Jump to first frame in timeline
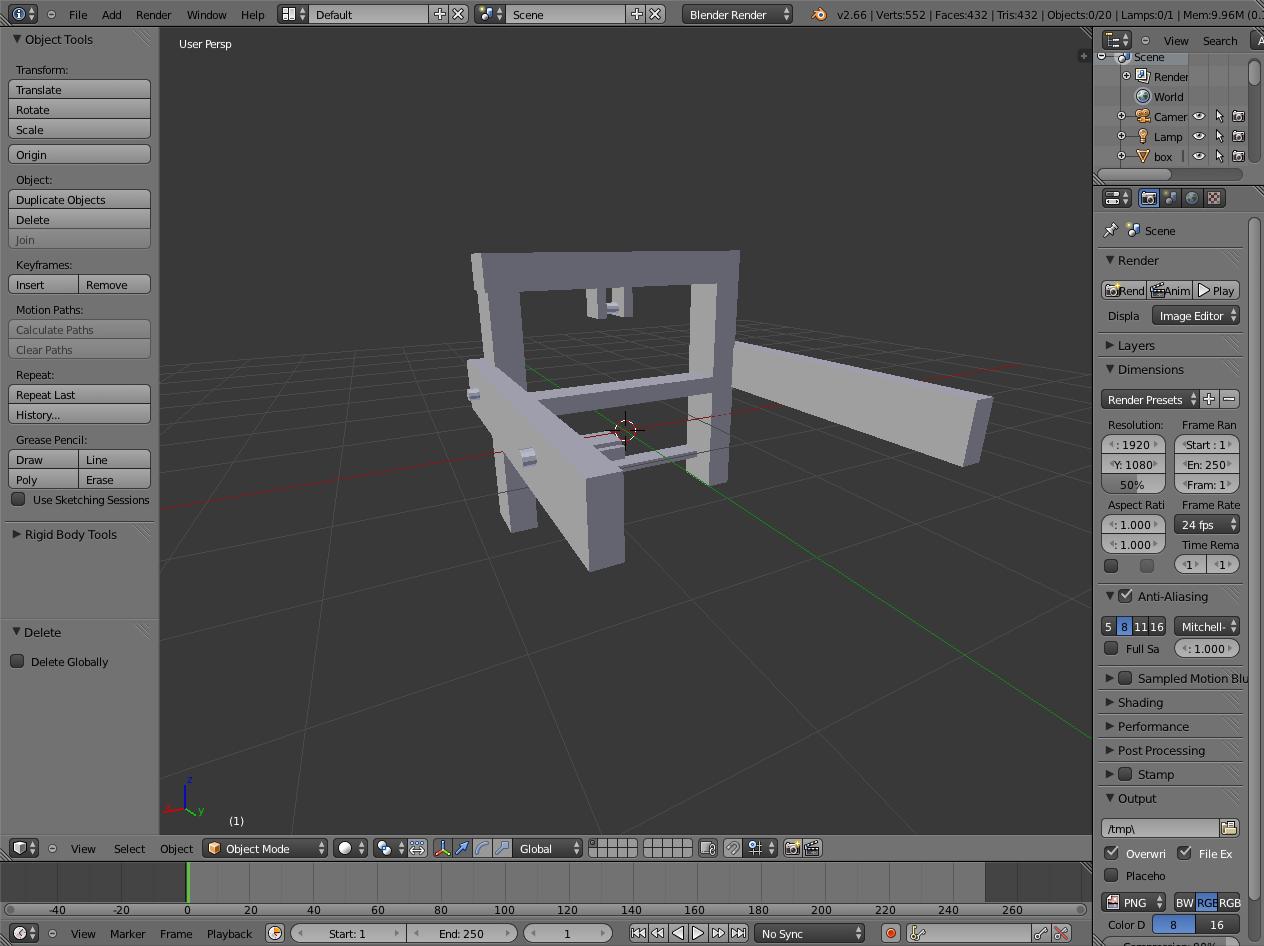 click(x=638, y=933)
